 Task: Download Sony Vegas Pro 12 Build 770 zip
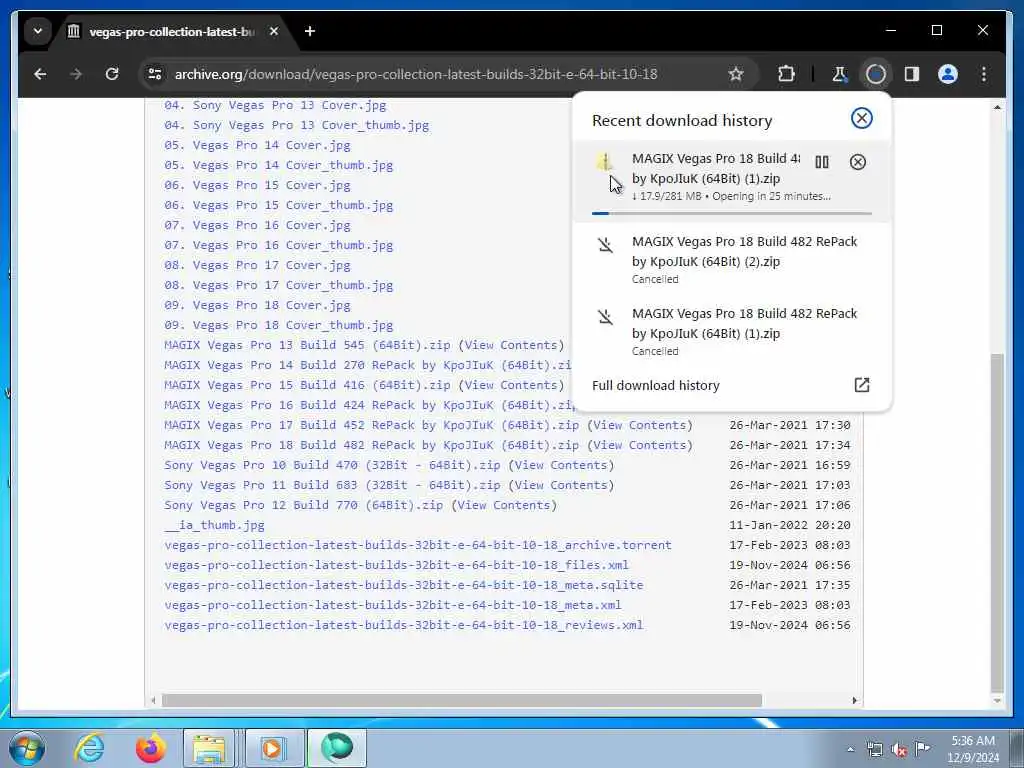pyautogui.click(x=304, y=505)
